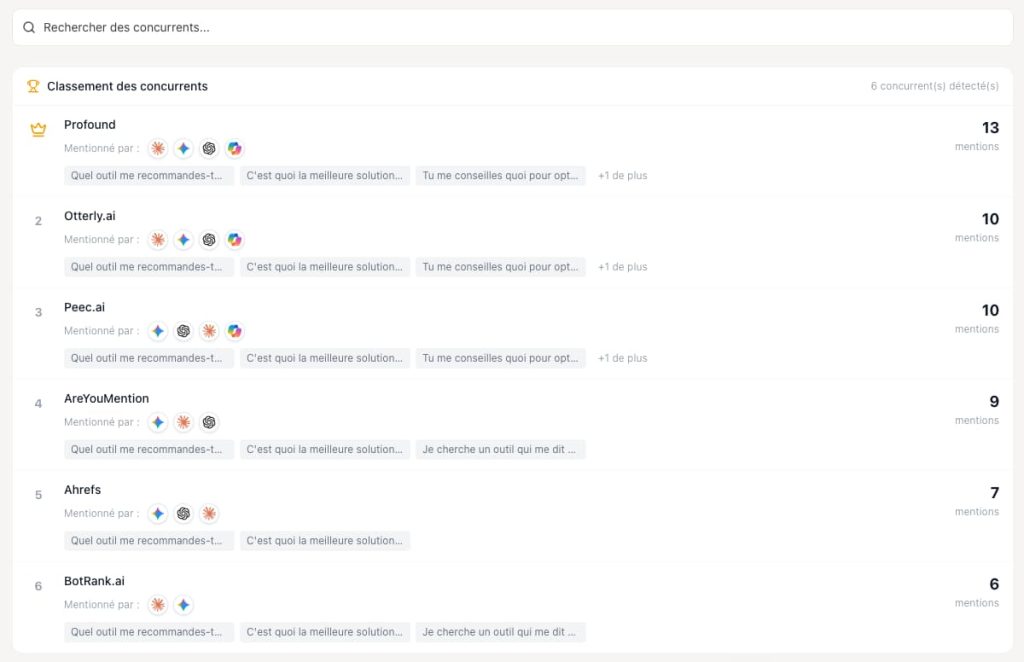The width and height of the screenshot is (1024, 662).
Task: Open AreYouMention's "Je cherche un outil" chip
Action: click(x=501, y=450)
